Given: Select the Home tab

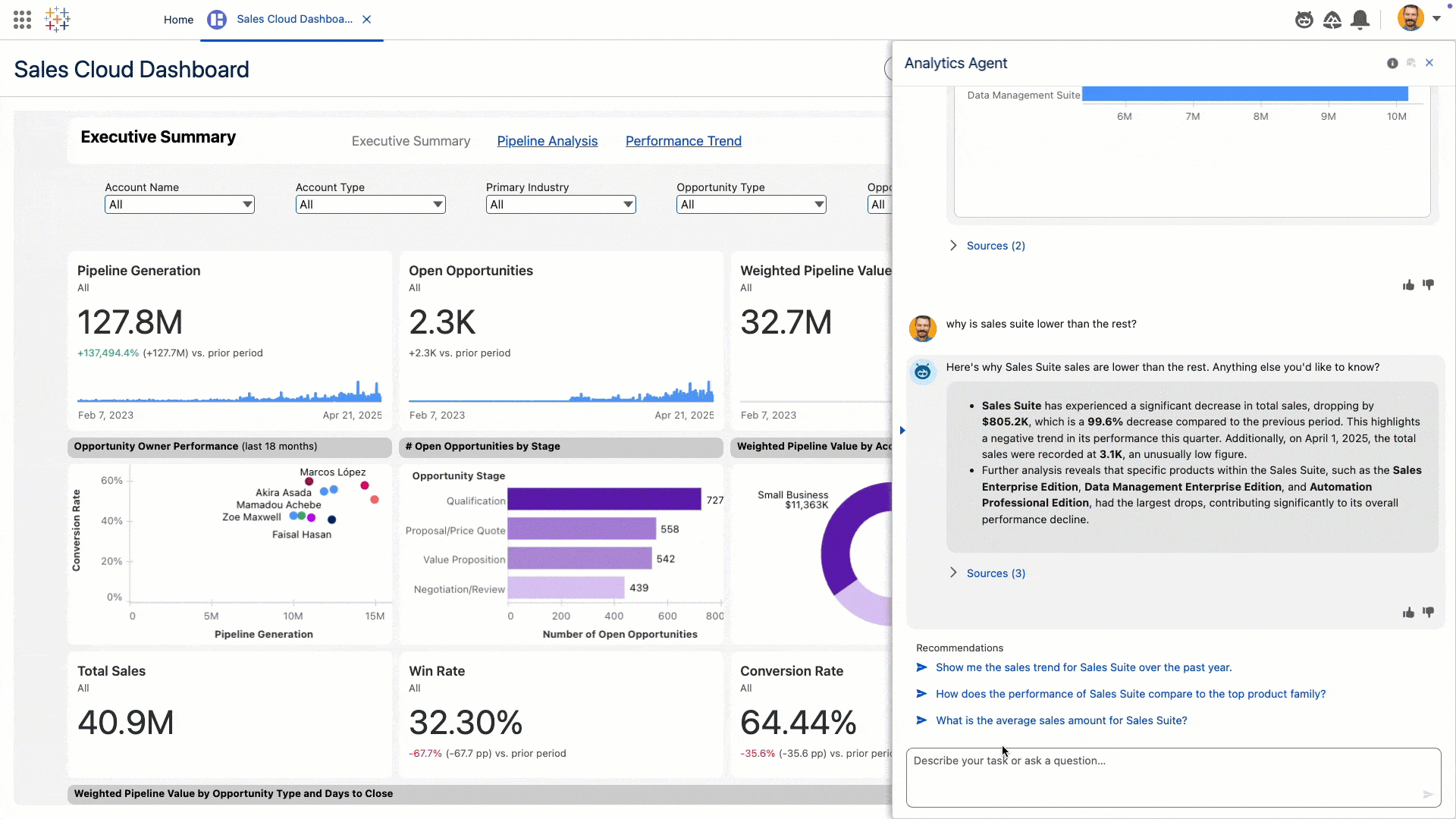Looking at the screenshot, I should click(178, 20).
